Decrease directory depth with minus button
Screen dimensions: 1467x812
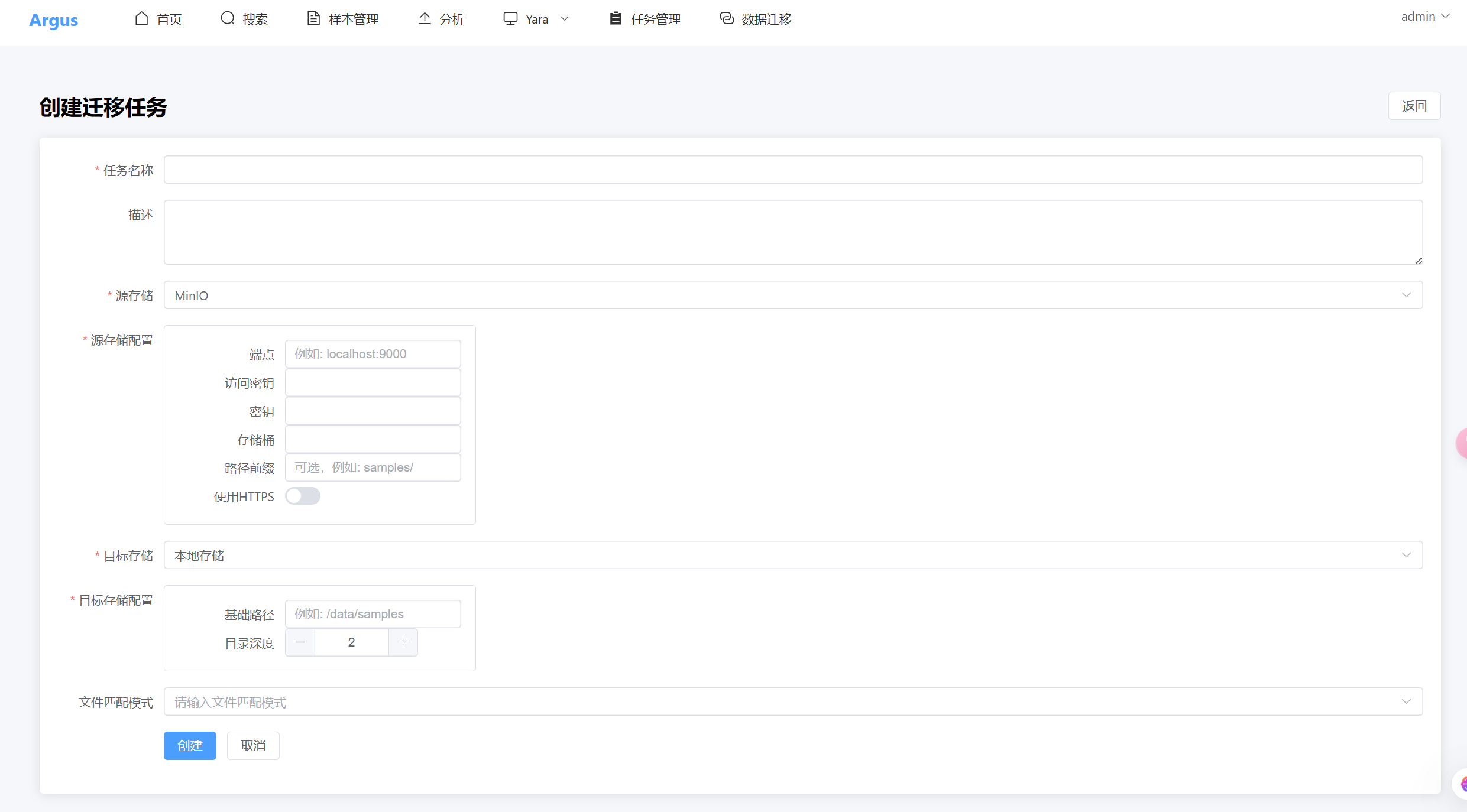300,642
